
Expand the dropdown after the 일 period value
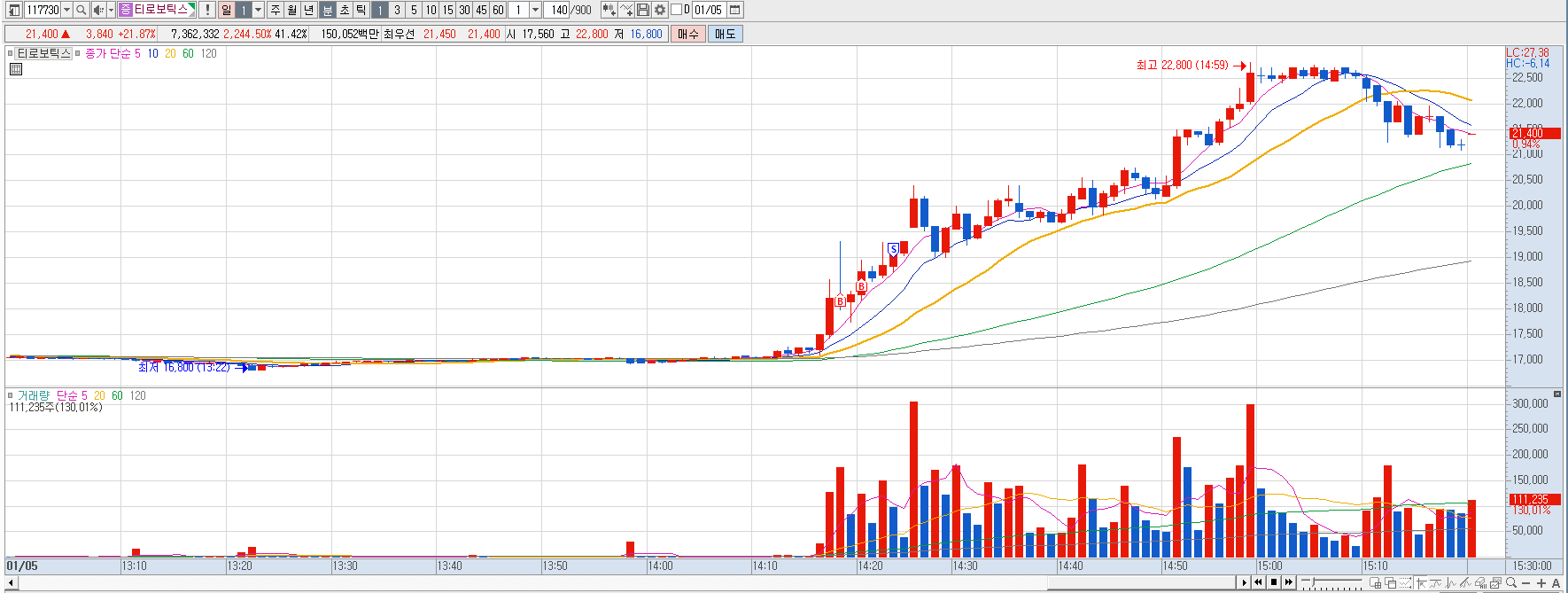258,10
